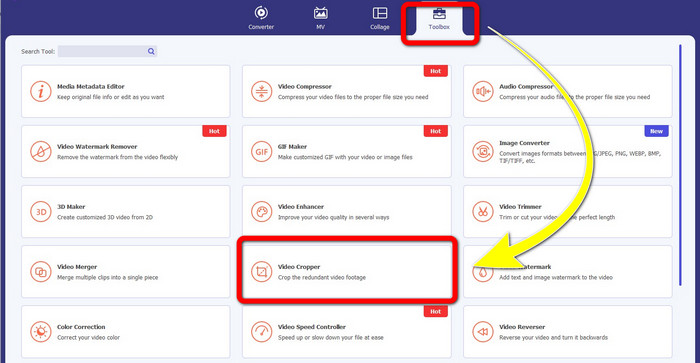
Task: Open the Collage tab
Action: (379, 18)
